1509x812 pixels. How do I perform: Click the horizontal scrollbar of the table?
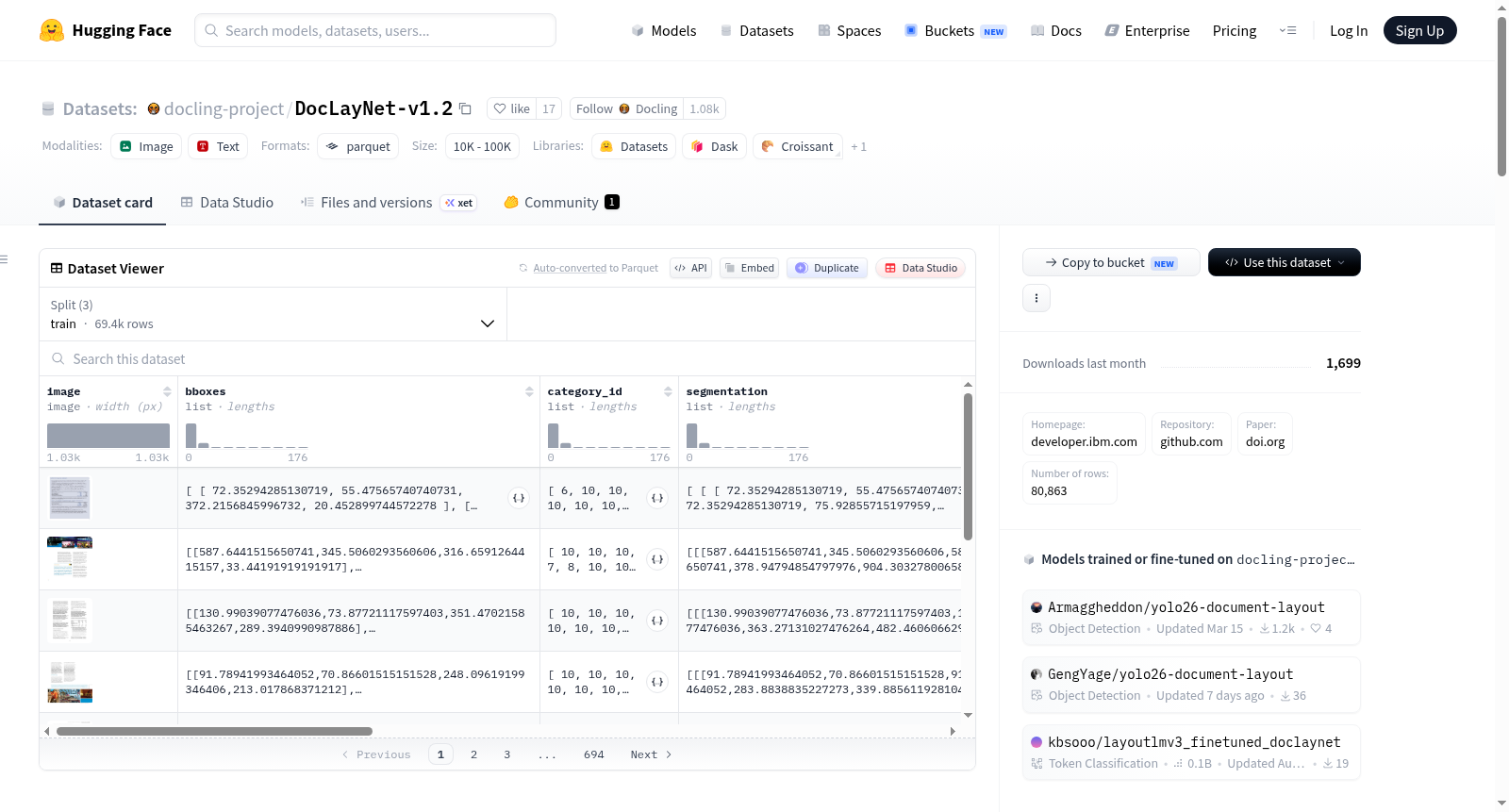coord(214,731)
